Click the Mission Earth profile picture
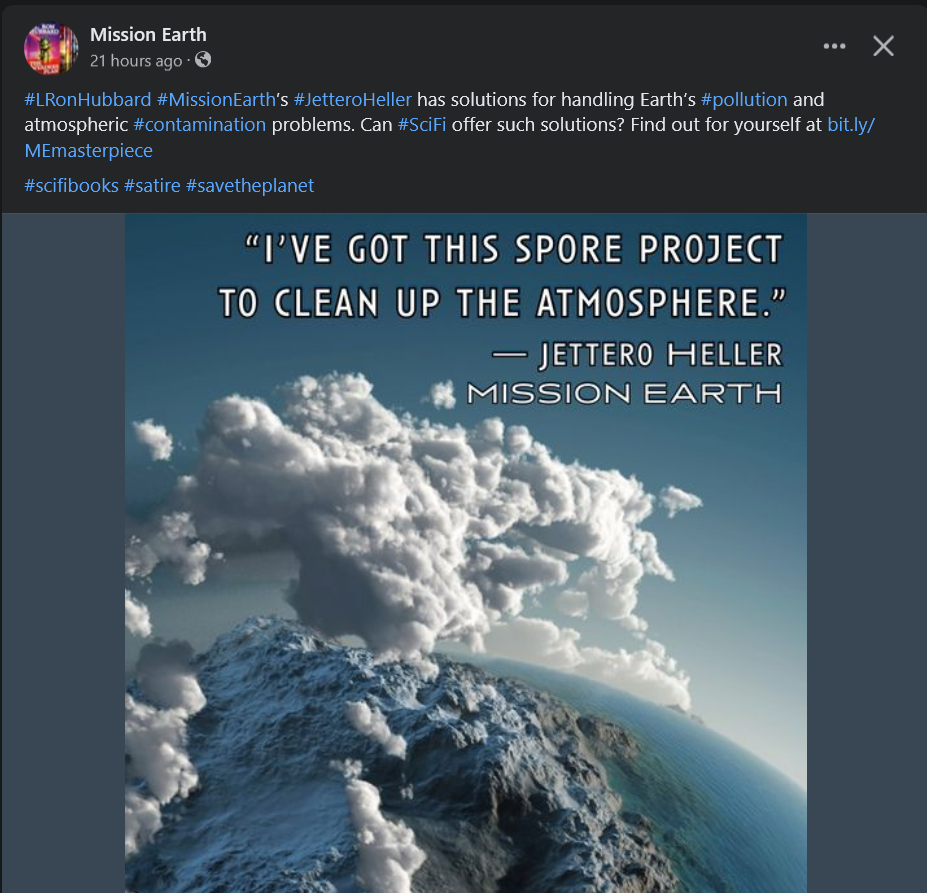The image size is (927, 893). (51, 48)
